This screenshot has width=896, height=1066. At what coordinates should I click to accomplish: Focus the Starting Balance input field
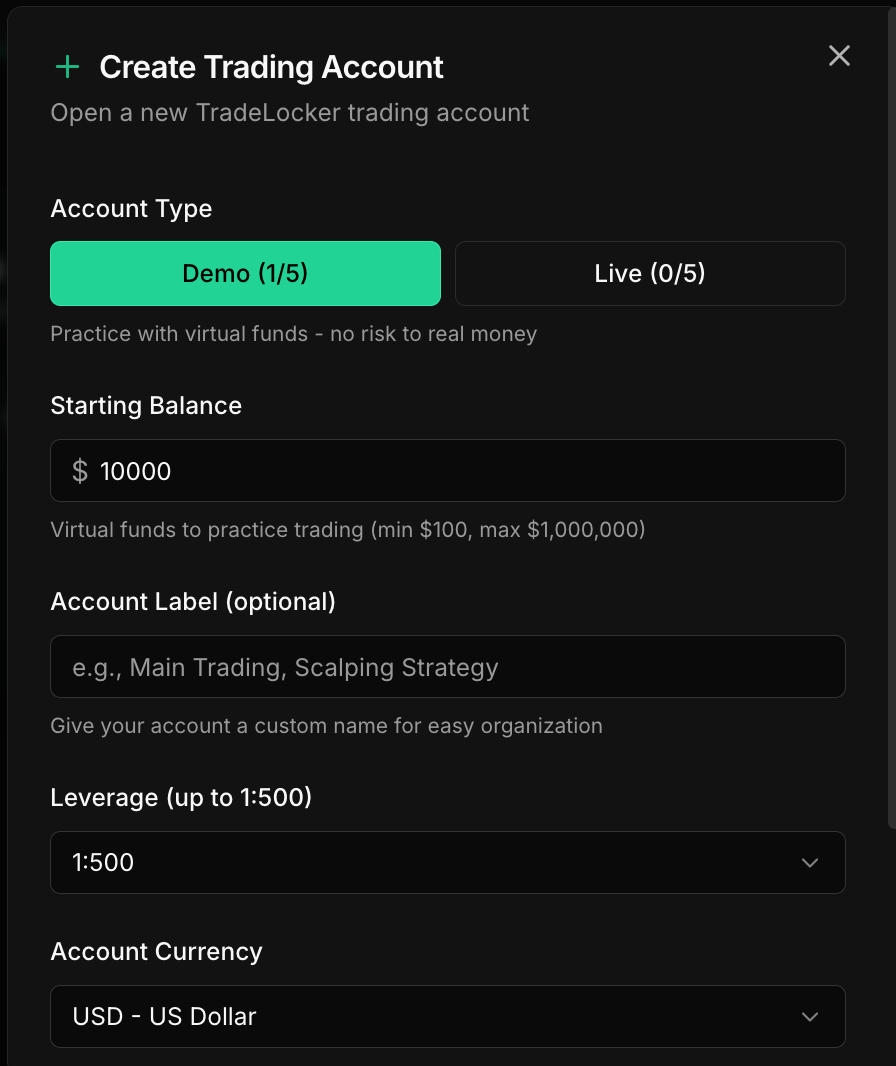tap(448, 470)
